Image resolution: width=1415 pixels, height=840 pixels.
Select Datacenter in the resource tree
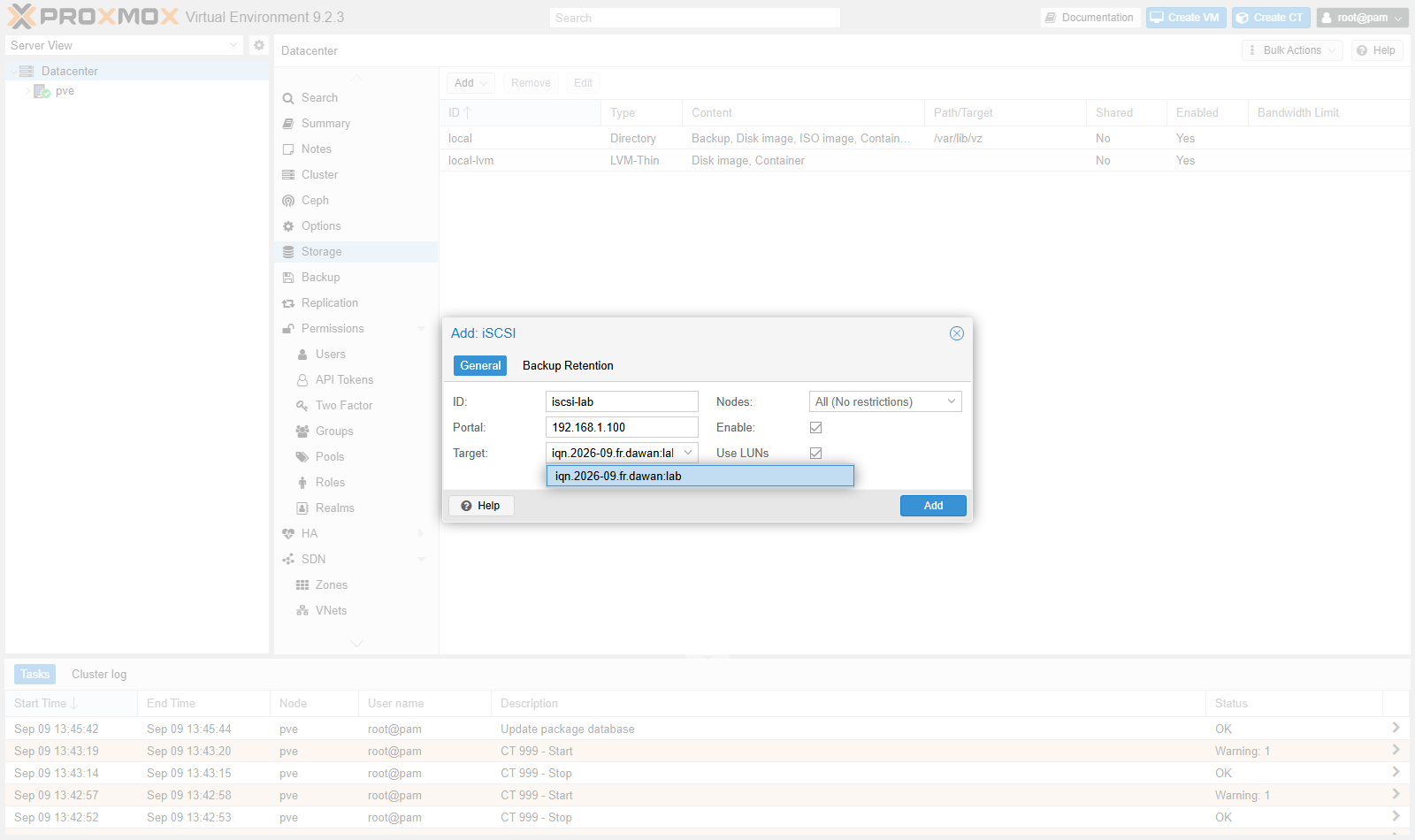(70, 71)
